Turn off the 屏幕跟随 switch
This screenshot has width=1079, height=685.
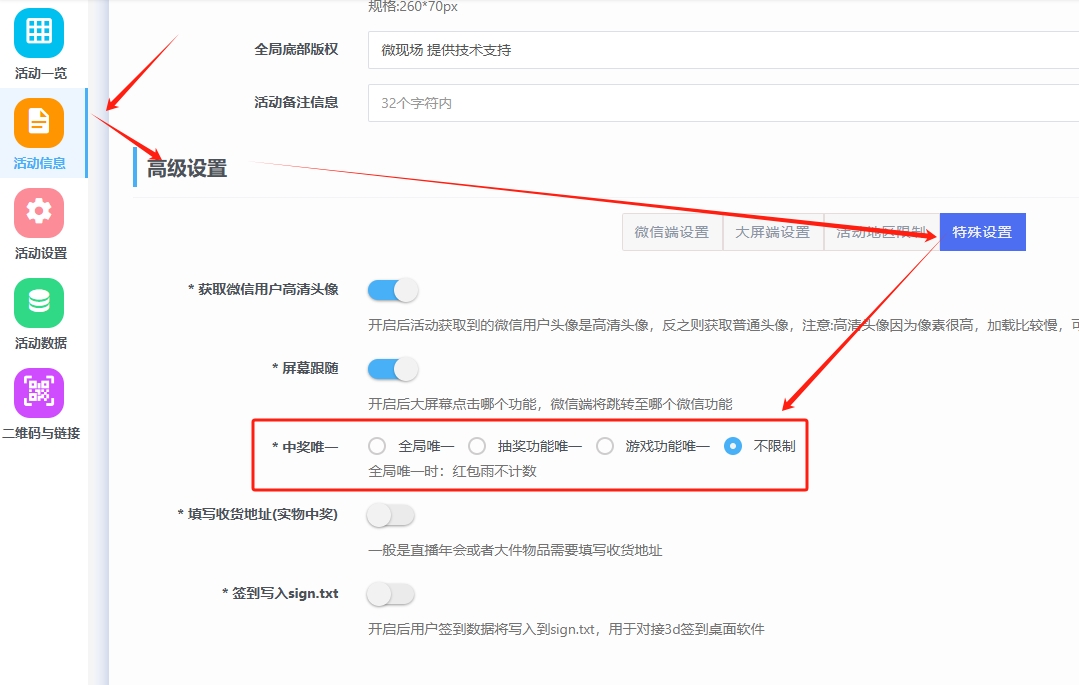pyautogui.click(x=392, y=369)
